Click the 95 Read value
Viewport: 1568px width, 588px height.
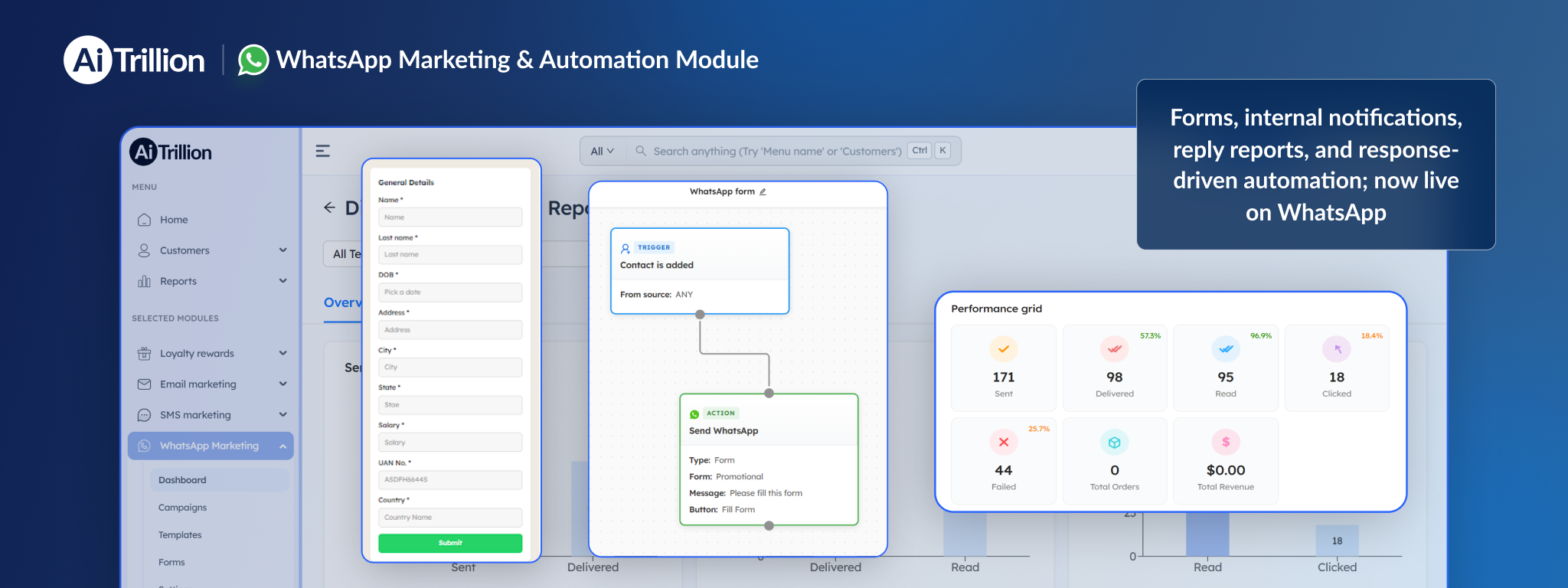point(1226,377)
